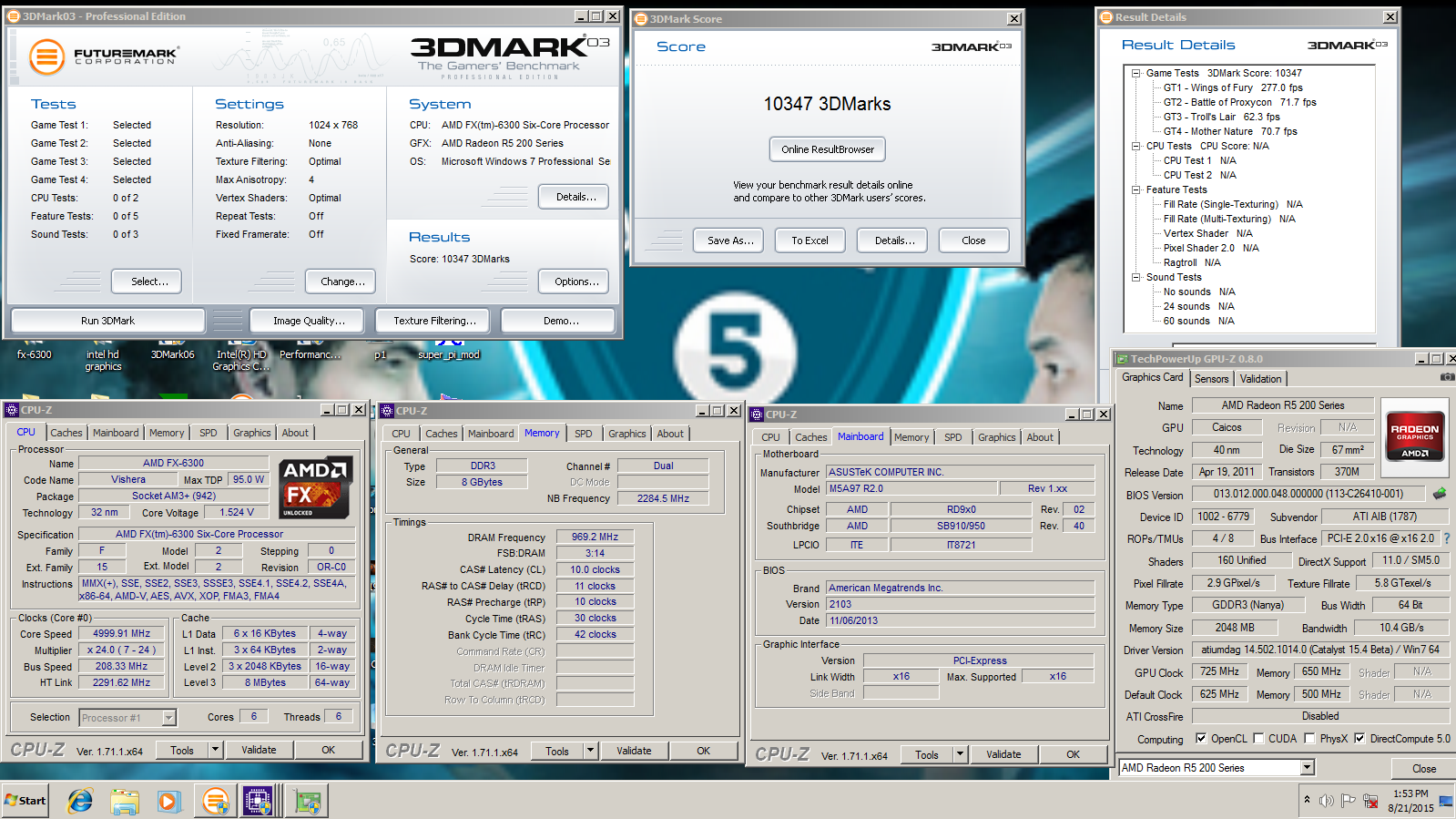This screenshot has width=1456, height=819.
Task: Click Core Speed value 4999.91 MHz
Action: [x=121, y=634]
